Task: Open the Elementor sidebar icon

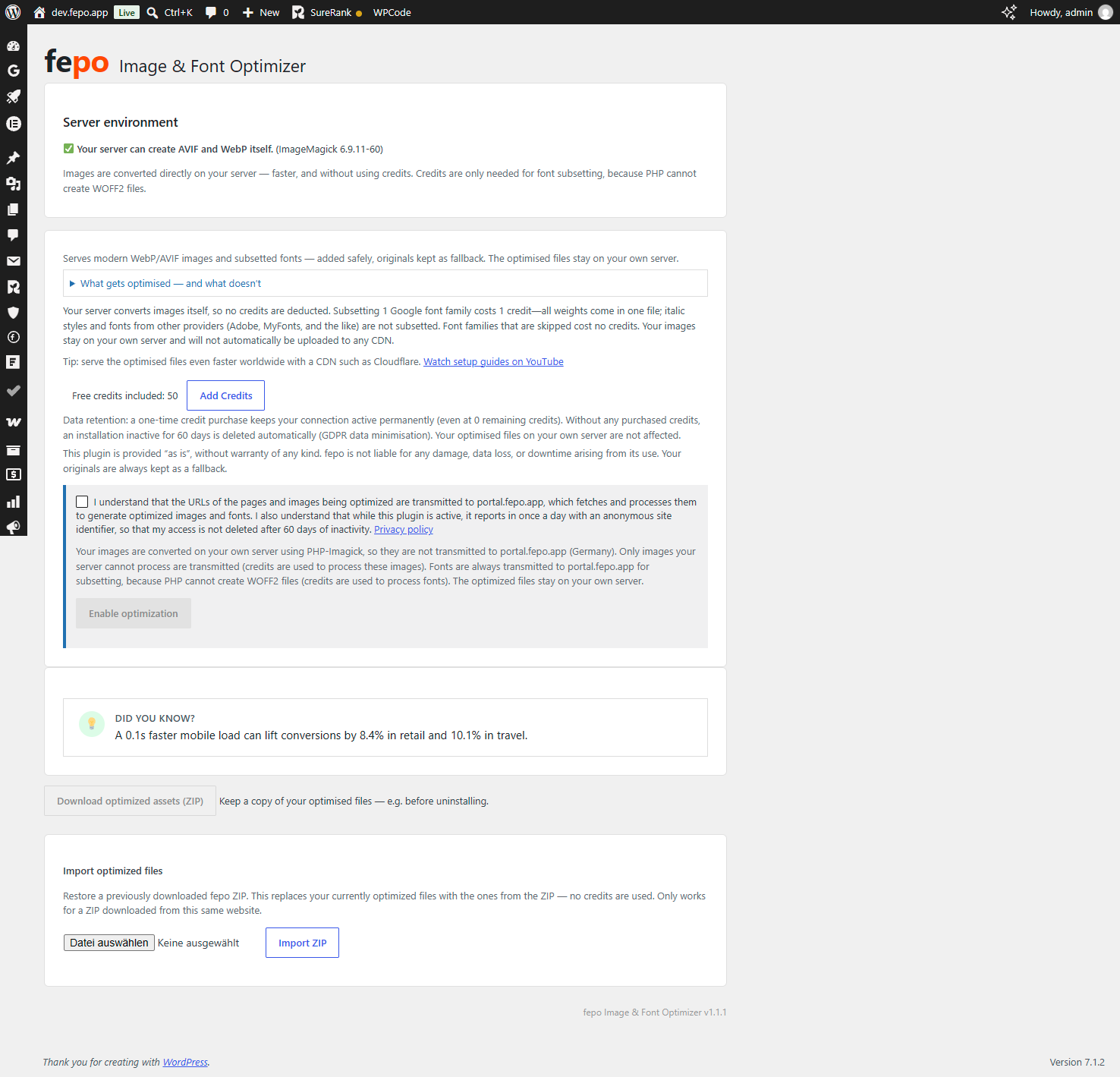Action: [x=13, y=124]
